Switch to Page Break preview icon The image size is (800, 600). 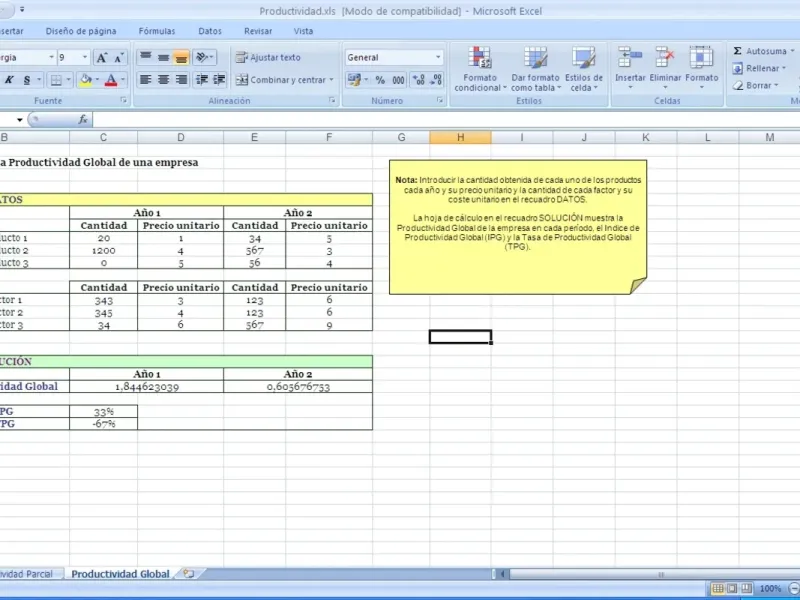(746, 588)
